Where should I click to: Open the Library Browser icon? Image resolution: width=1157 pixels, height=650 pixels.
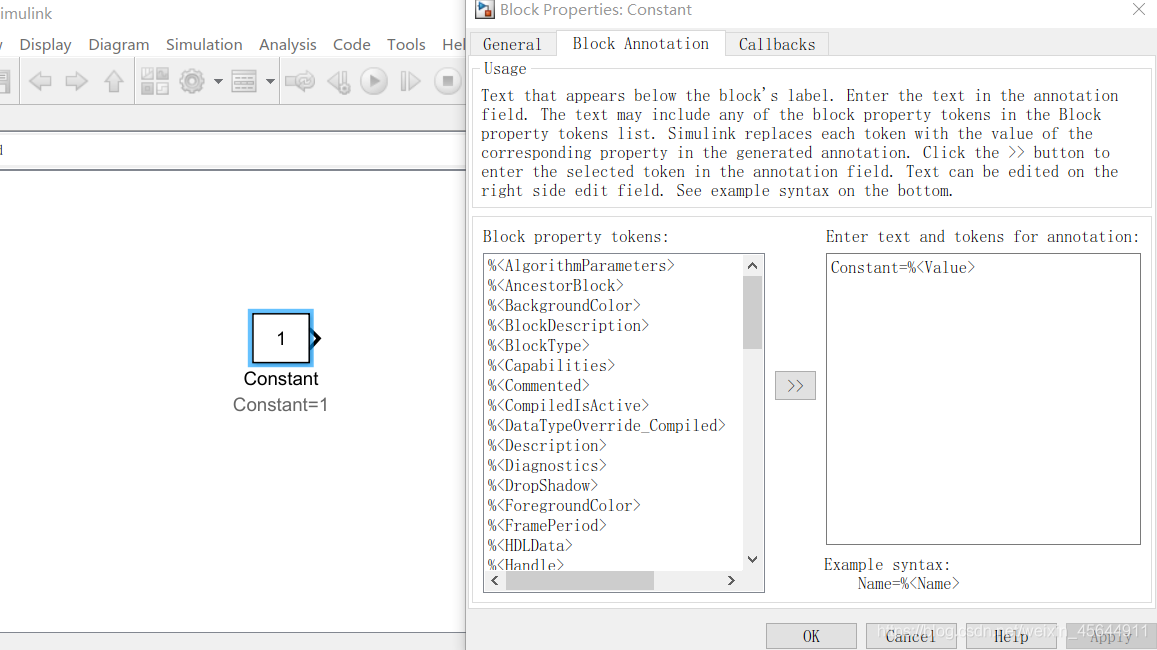coord(155,81)
